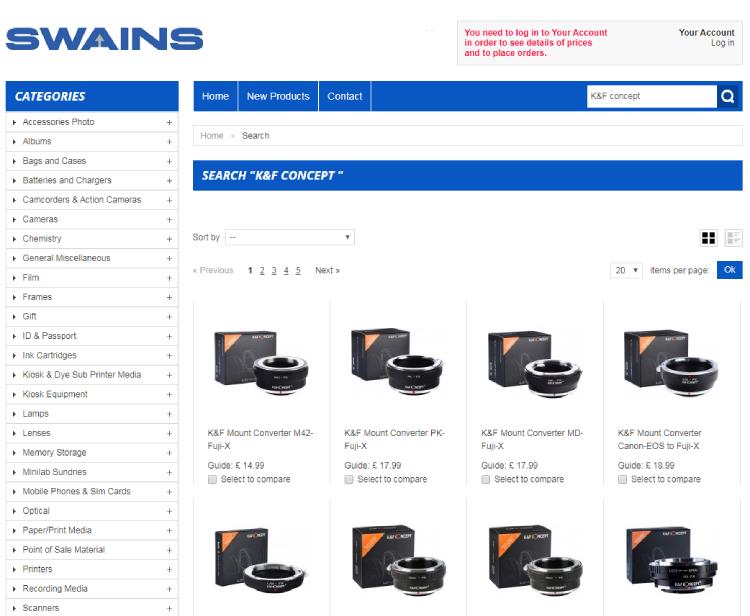
Task: Open the items per page dropdown
Action: click(x=626, y=270)
